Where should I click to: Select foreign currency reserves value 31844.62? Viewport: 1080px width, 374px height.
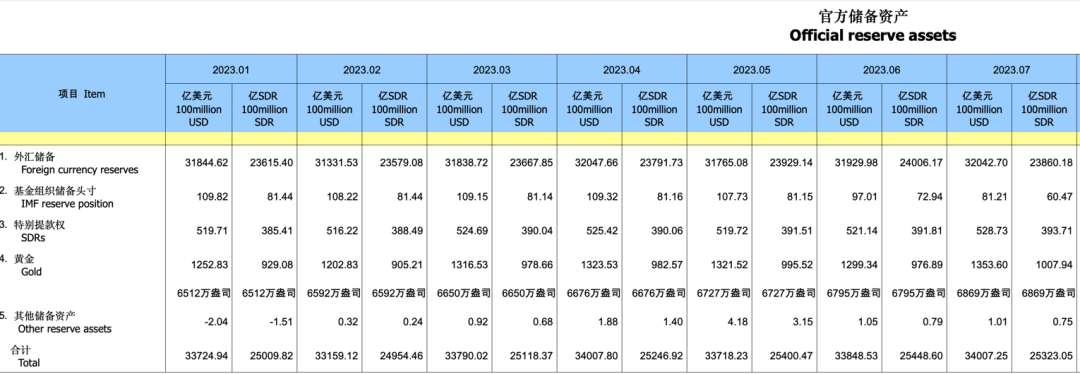[x=207, y=163]
